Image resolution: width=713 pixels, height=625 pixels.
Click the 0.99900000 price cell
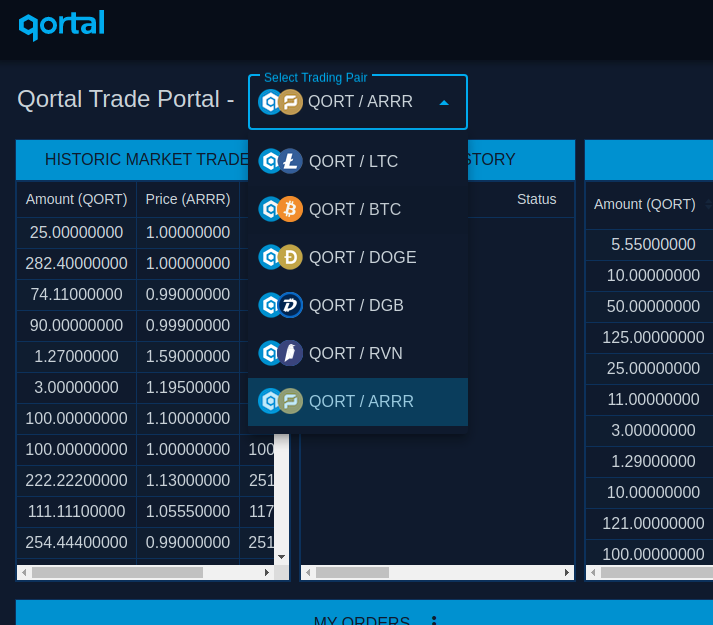pyautogui.click(x=188, y=325)
